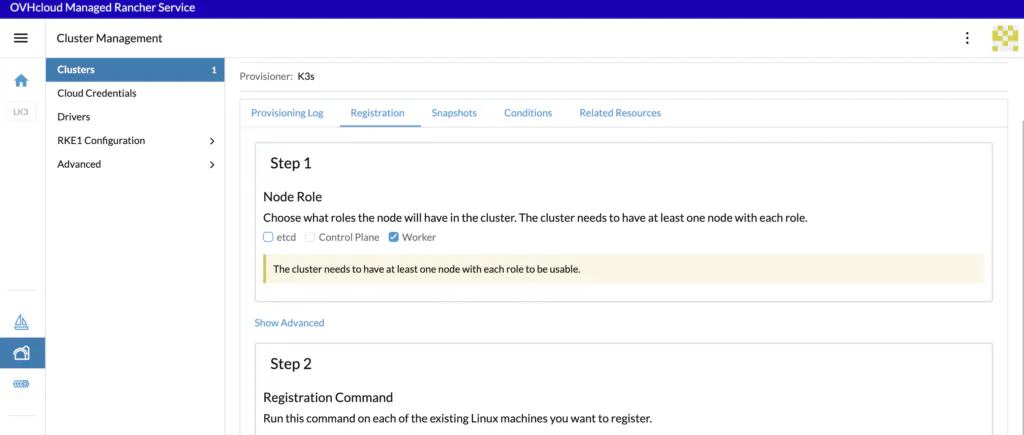
Task: Open Continuous Delivery sailboat icon
Action: 22,321
